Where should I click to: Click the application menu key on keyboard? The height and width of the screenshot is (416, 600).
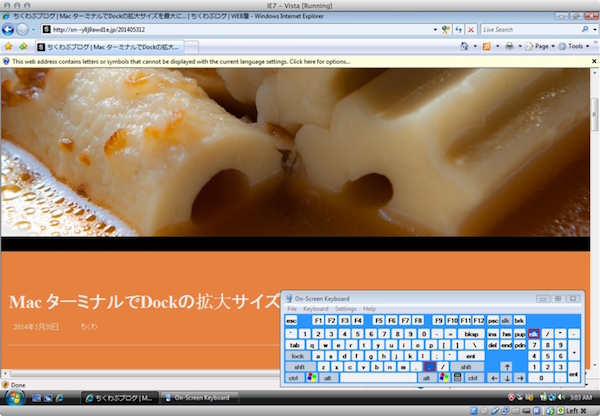tap(457, 378)
